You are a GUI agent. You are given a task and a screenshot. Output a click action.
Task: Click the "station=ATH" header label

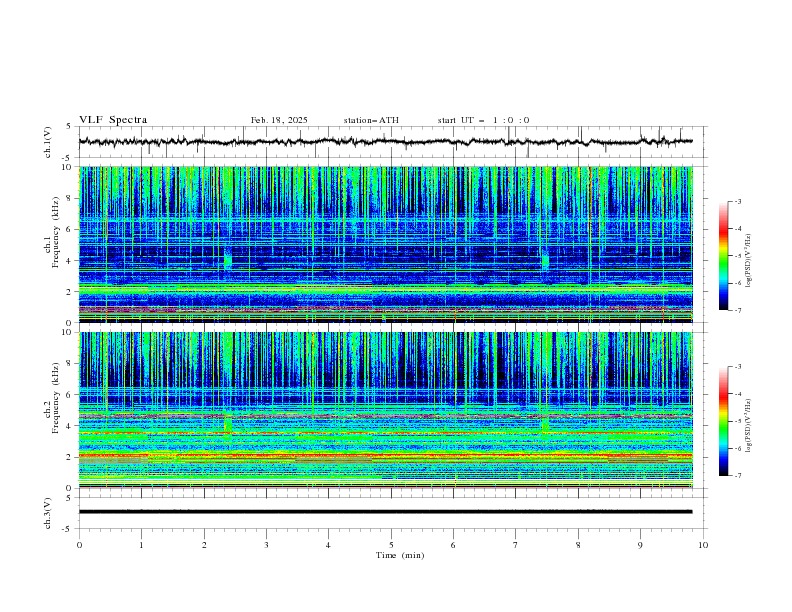pos(371,120)
